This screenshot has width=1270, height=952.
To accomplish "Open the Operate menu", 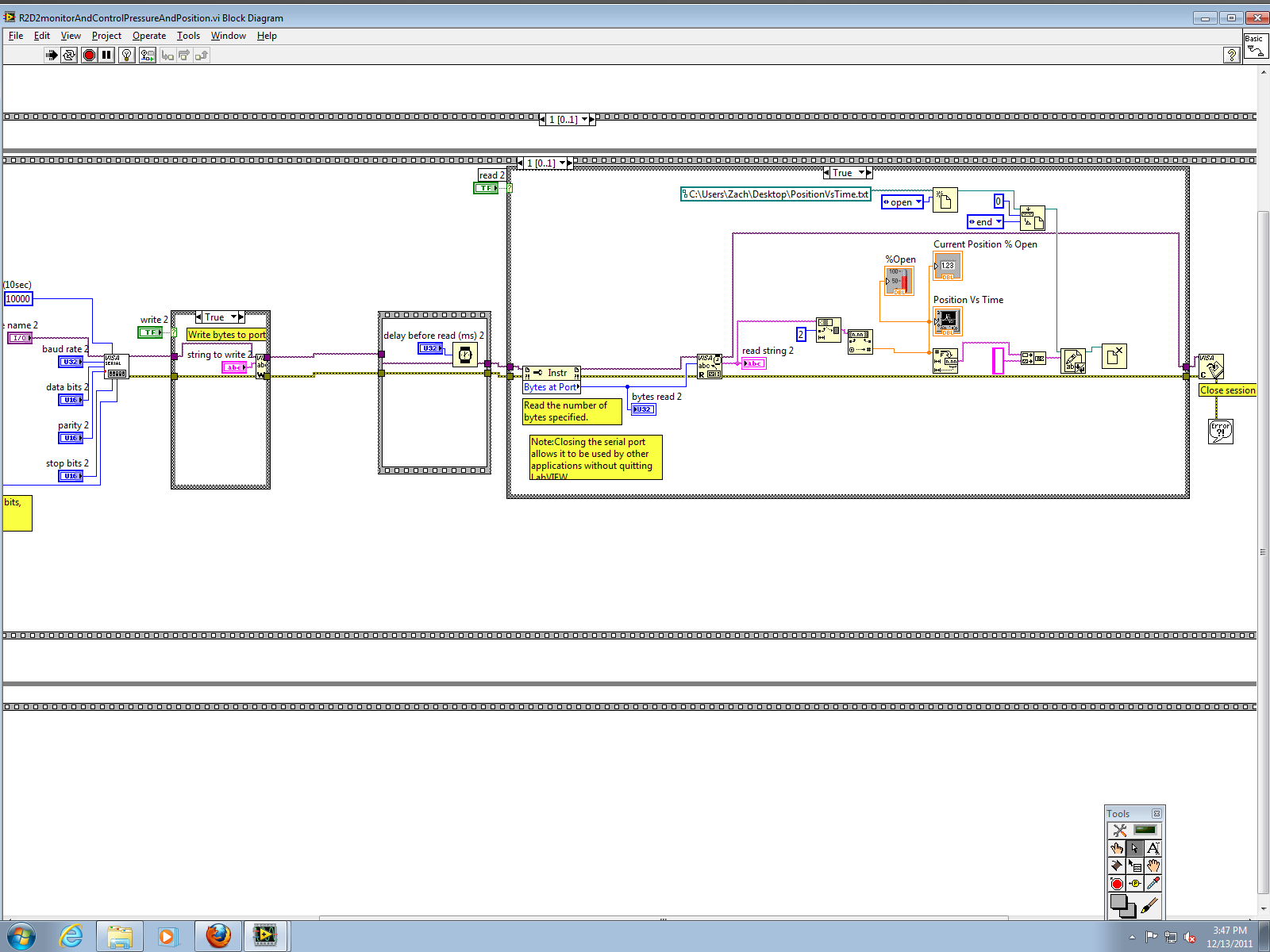I will point(149,36).
